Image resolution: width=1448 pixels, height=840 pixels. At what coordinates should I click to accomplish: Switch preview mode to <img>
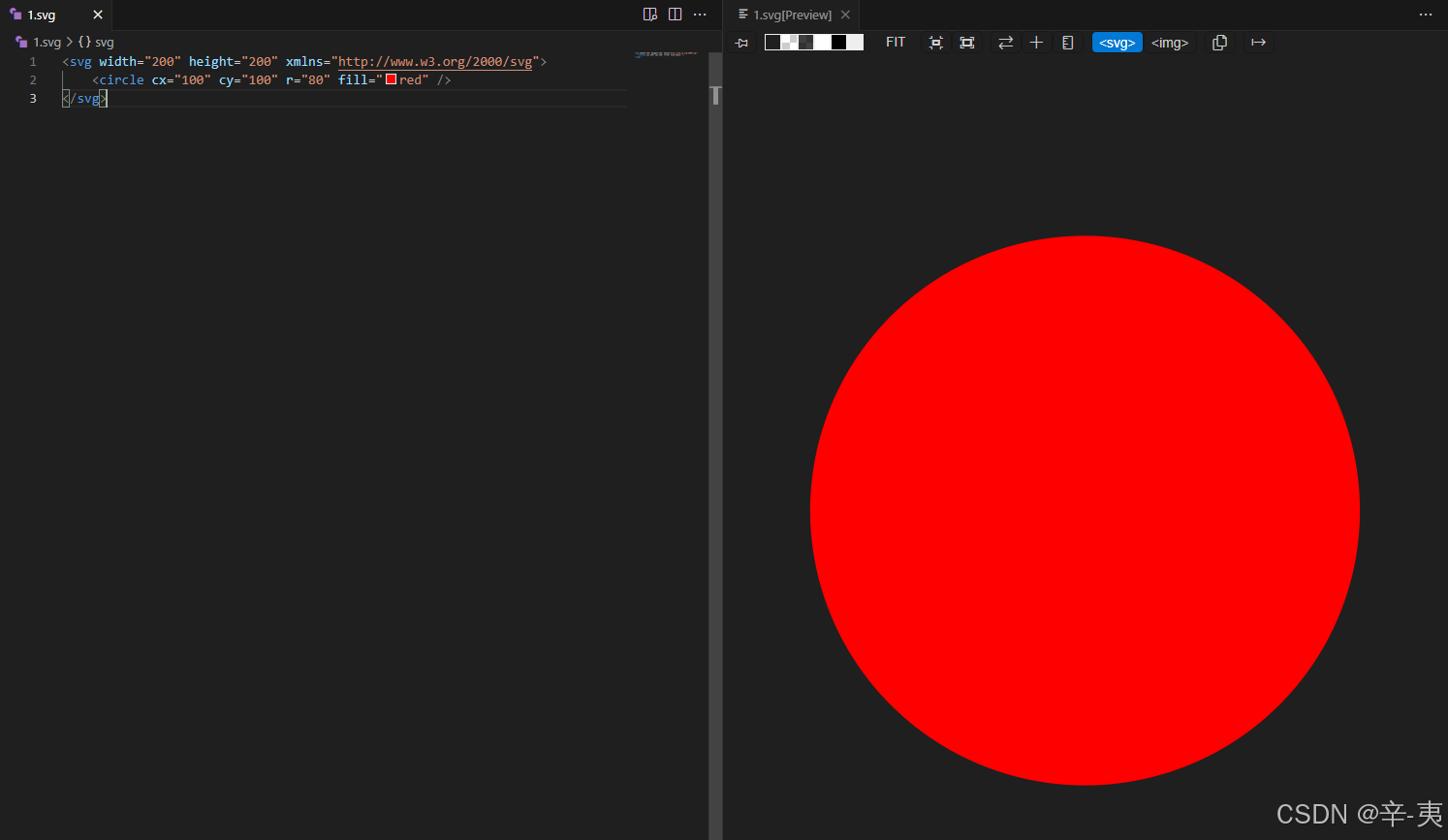click(x=1170, y=43)
